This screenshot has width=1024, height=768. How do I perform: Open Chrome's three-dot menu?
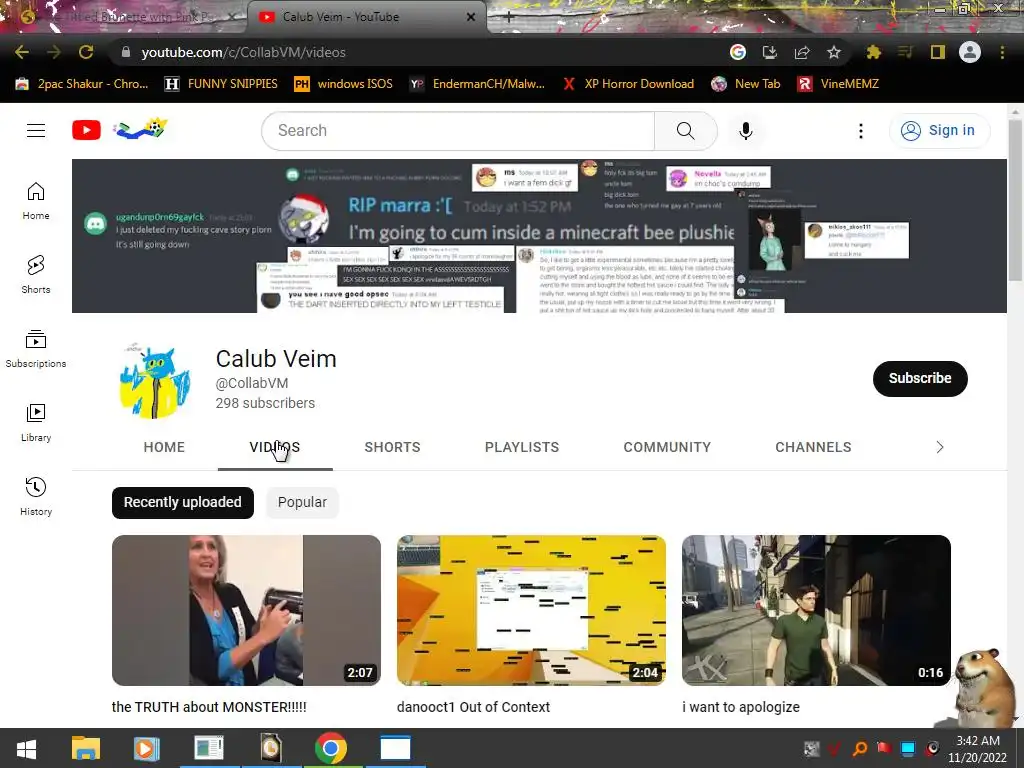pos(1002,52)
